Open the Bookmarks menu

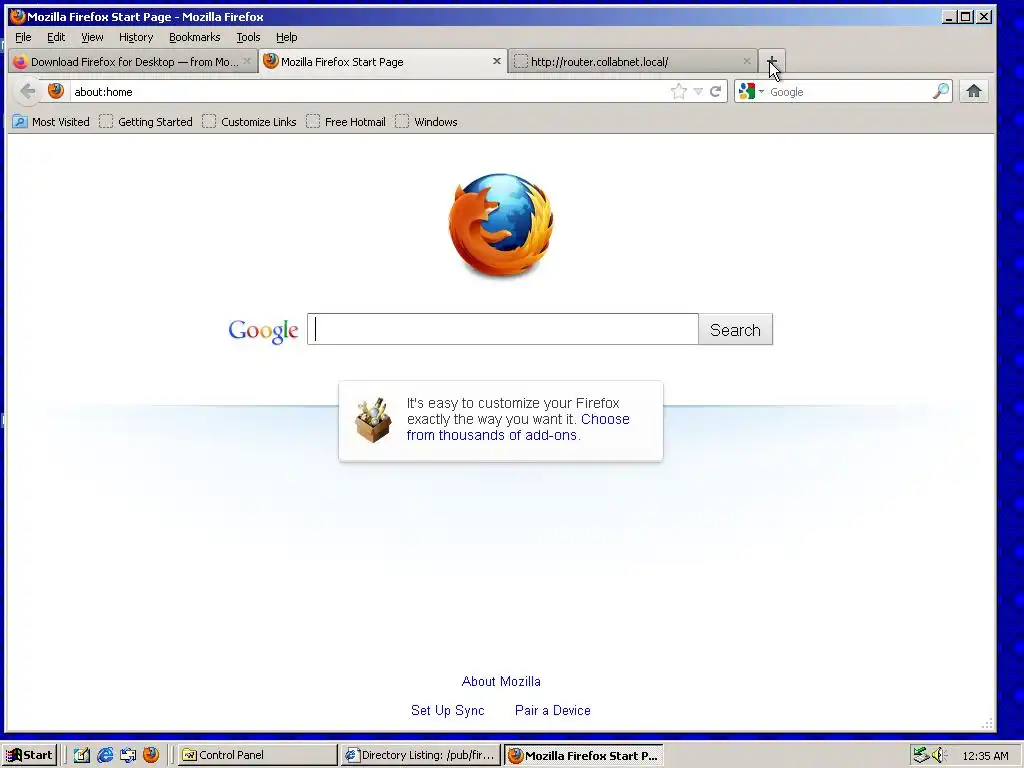click(x=195, y=37)
